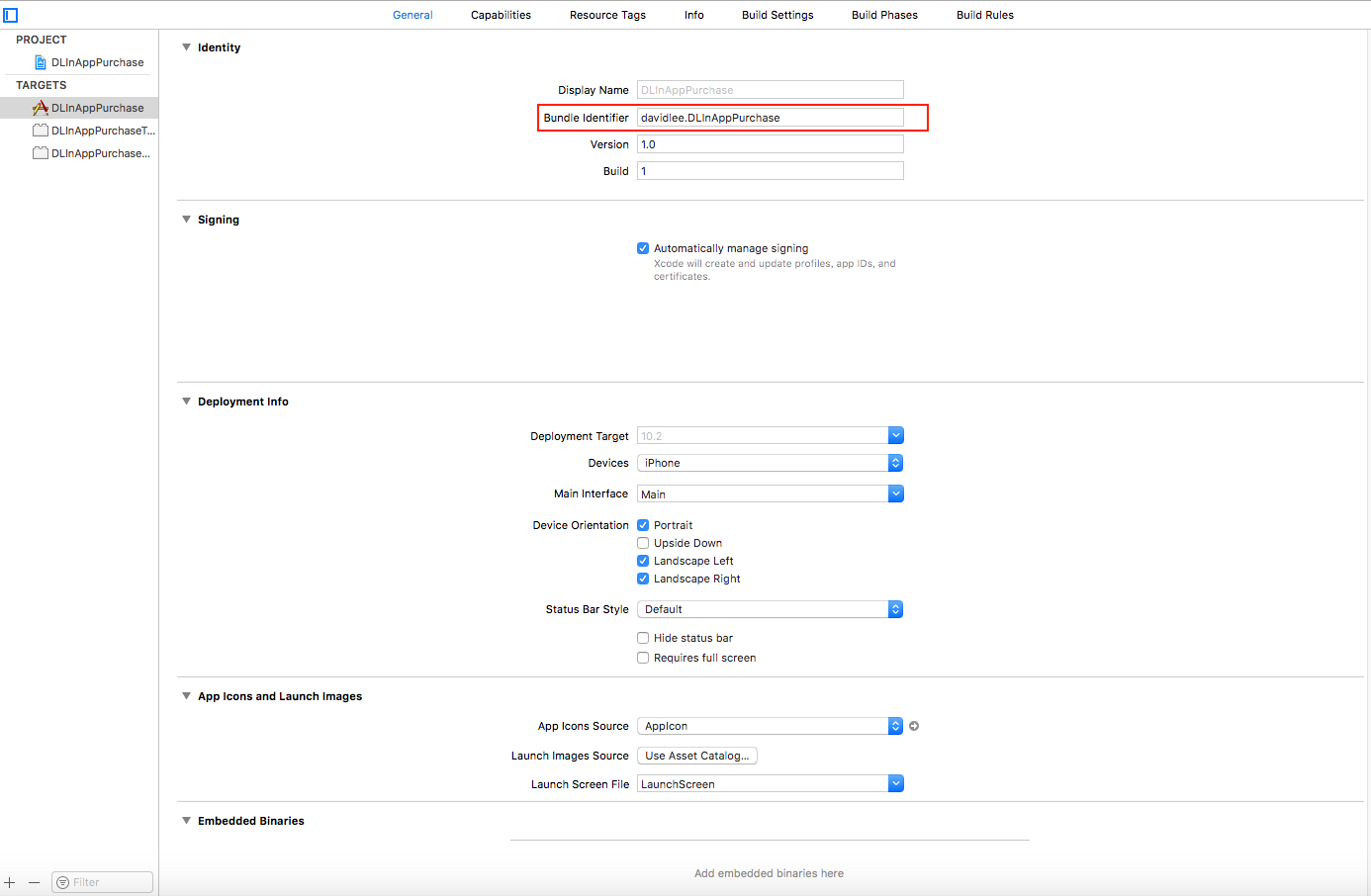Click the arrow next to App Icons Source
The image size is (1371, 896).
pos(914,726)
